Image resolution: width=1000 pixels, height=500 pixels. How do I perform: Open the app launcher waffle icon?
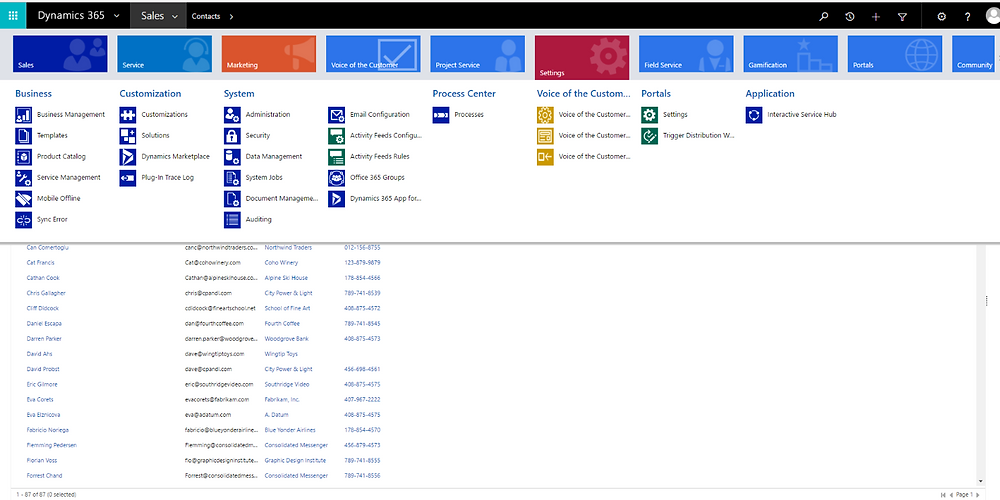[x=13, y=16]
